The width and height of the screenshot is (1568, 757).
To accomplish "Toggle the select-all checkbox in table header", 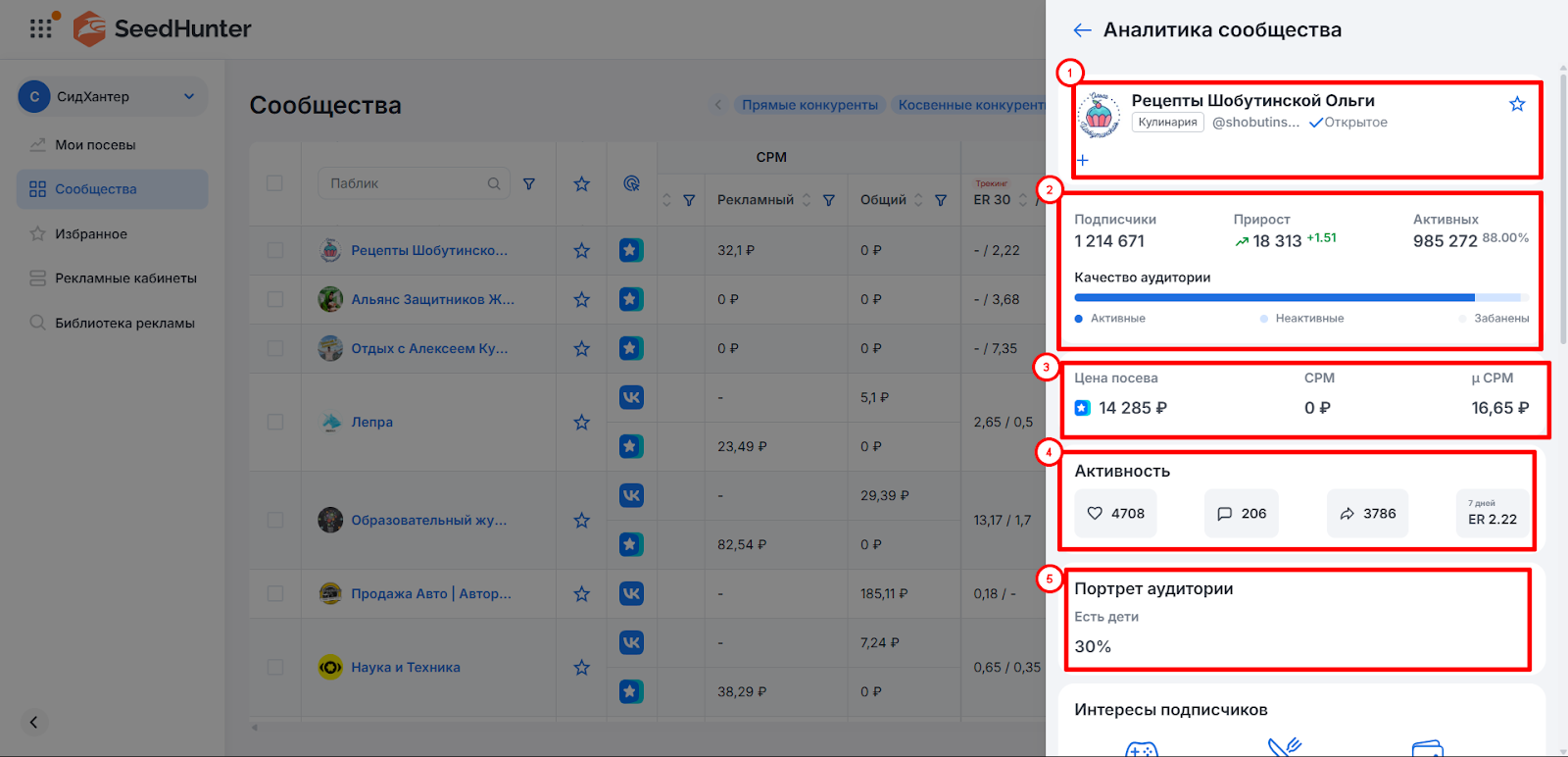I will (274, 183).
